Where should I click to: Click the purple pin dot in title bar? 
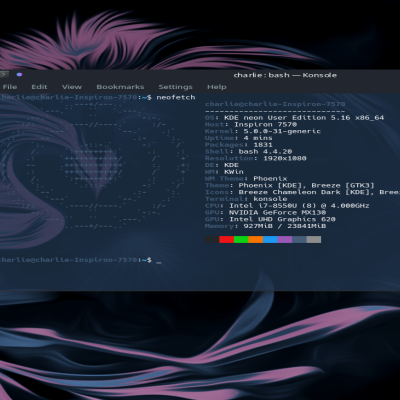19,75
